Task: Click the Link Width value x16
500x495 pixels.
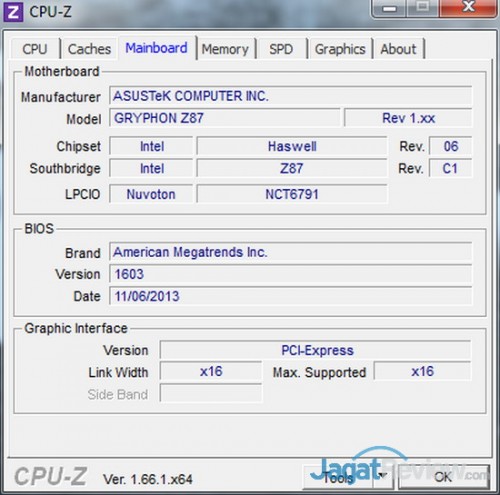Action: click(211, 371)
